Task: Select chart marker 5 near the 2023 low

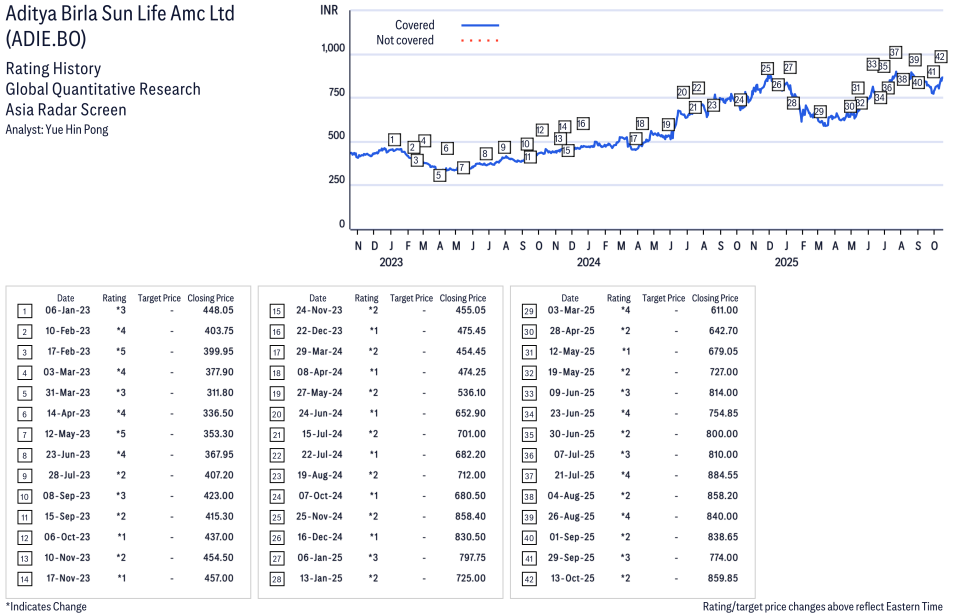Action: tap(438, 175)
